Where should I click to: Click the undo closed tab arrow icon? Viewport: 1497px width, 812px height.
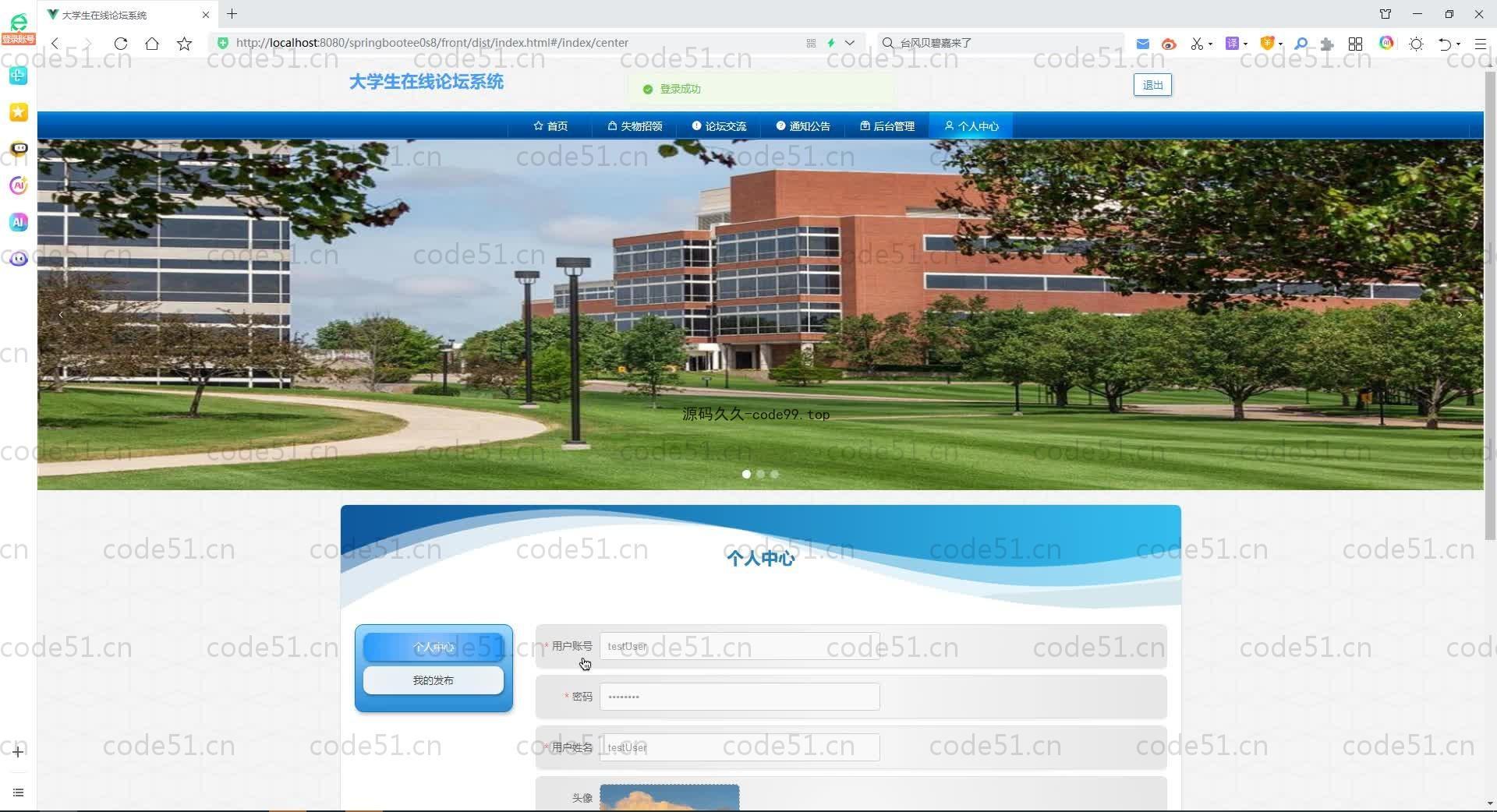click(1445, 44)
